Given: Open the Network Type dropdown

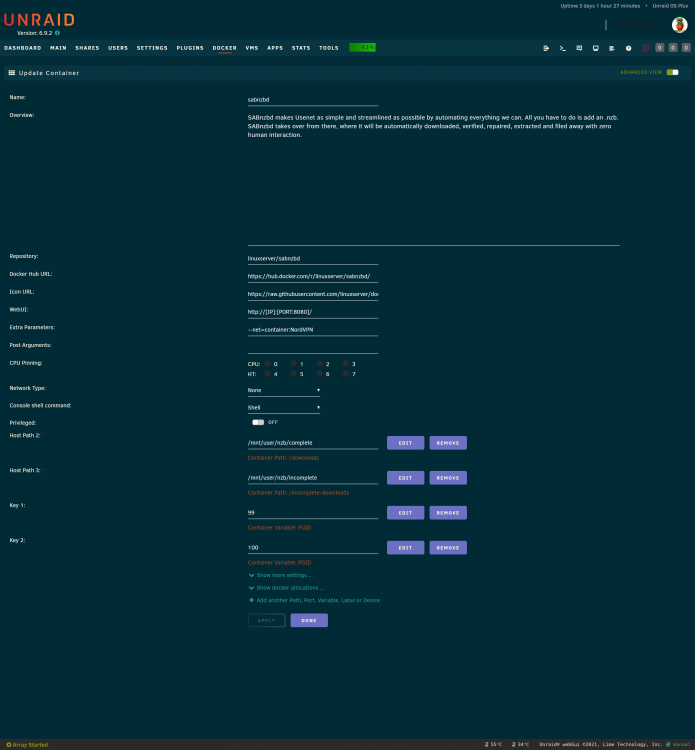Looking at the screenshot, I should (284, 390).
